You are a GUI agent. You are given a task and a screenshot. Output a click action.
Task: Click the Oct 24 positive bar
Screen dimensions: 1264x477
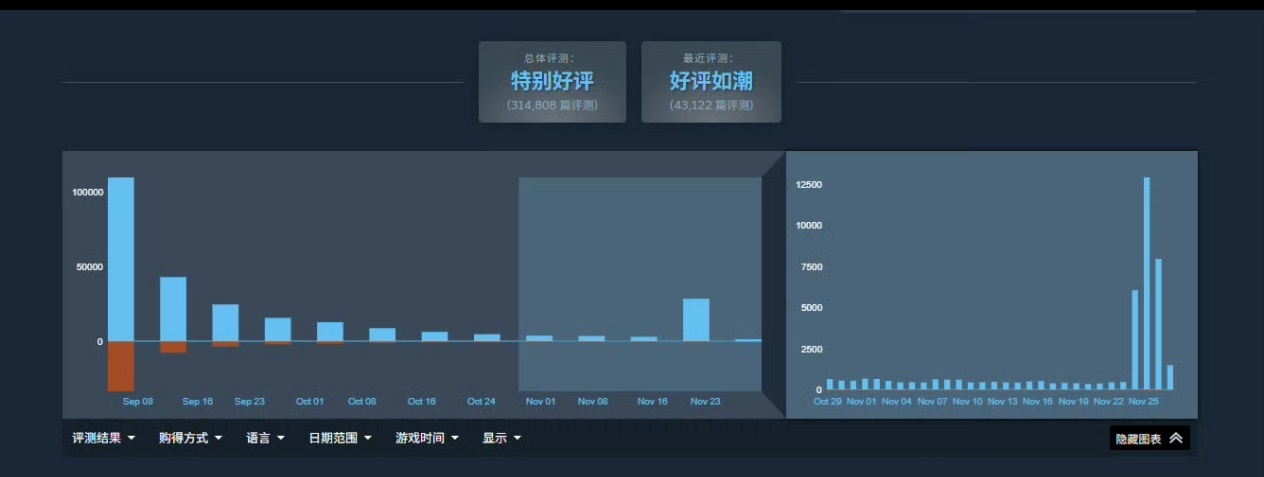pyautogui.click(x=487, y=337)
